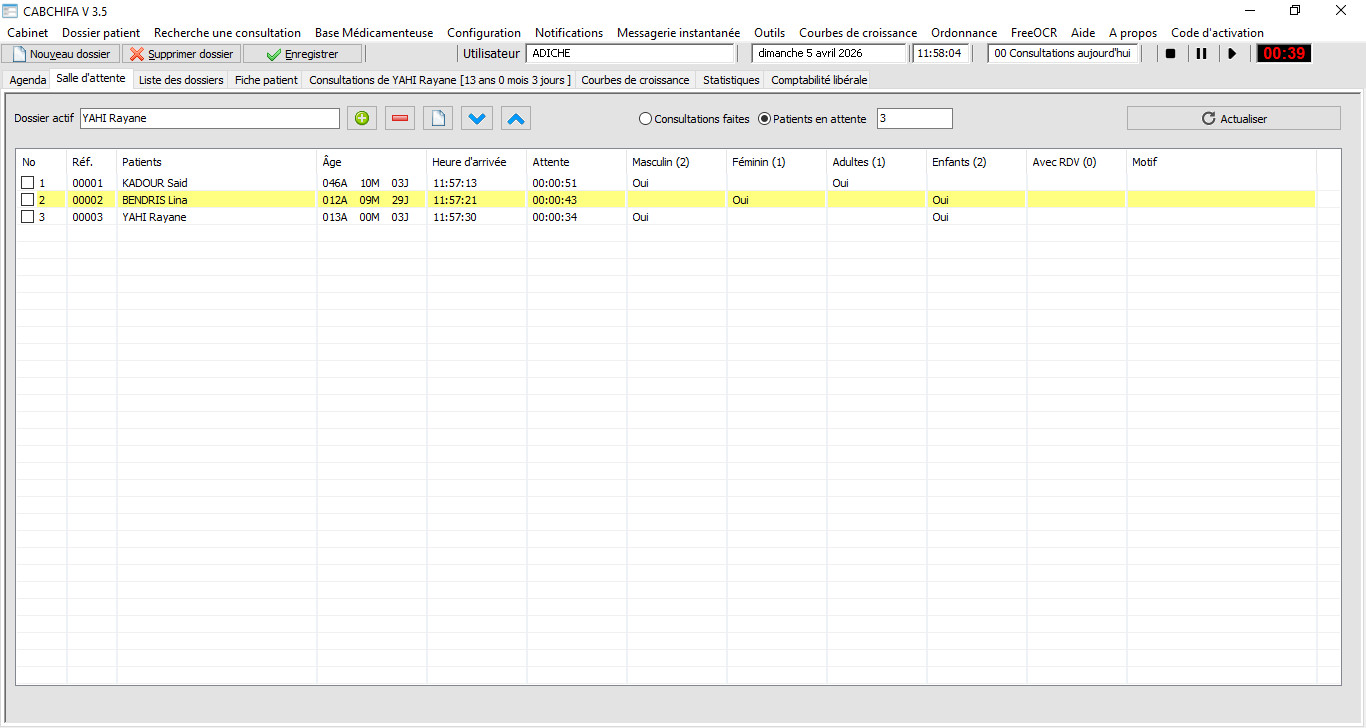Start the timer with play icon
The height and width of the screenshot is (728, 1366).
[1232, 54]
